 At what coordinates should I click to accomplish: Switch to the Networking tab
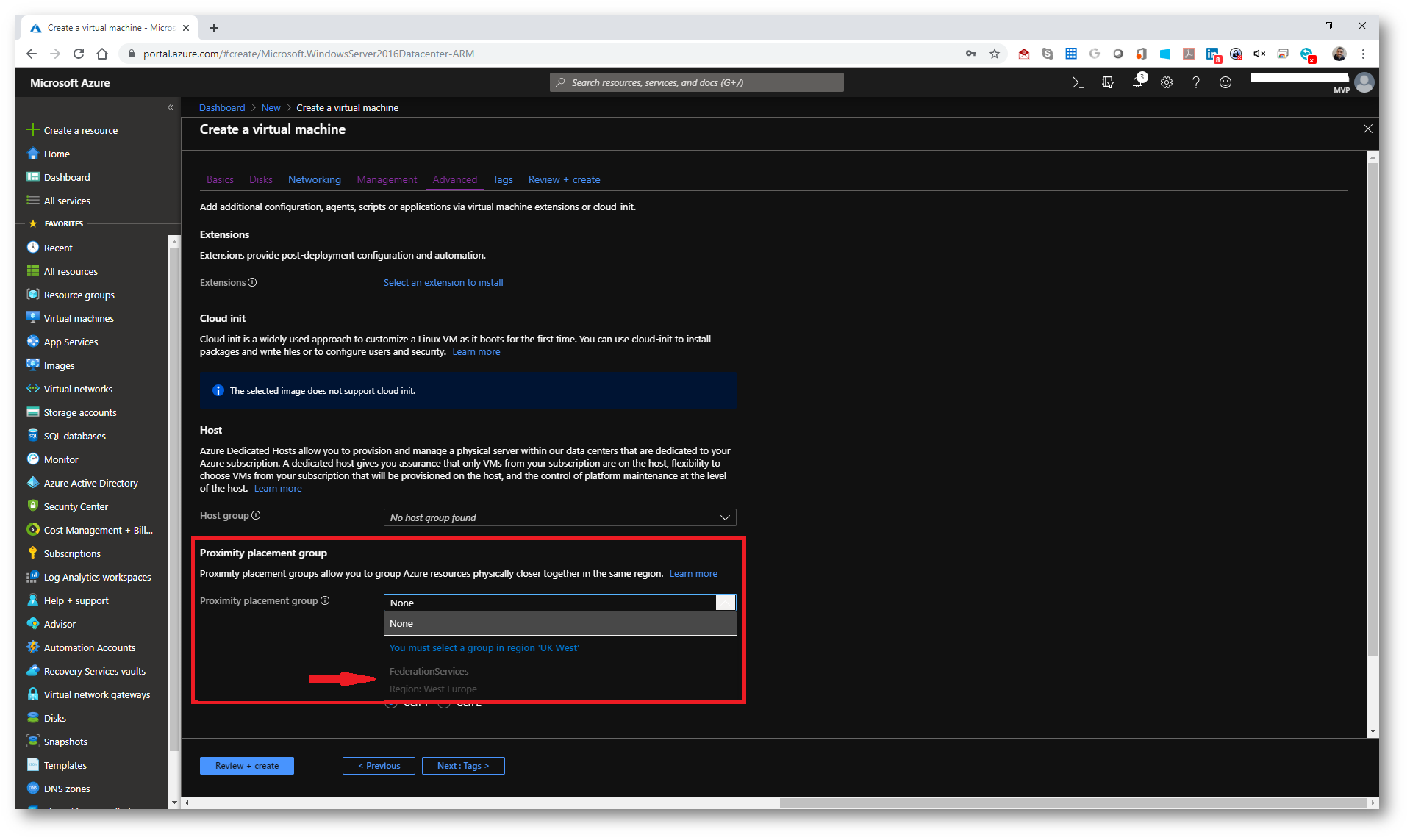coord(314,179)
